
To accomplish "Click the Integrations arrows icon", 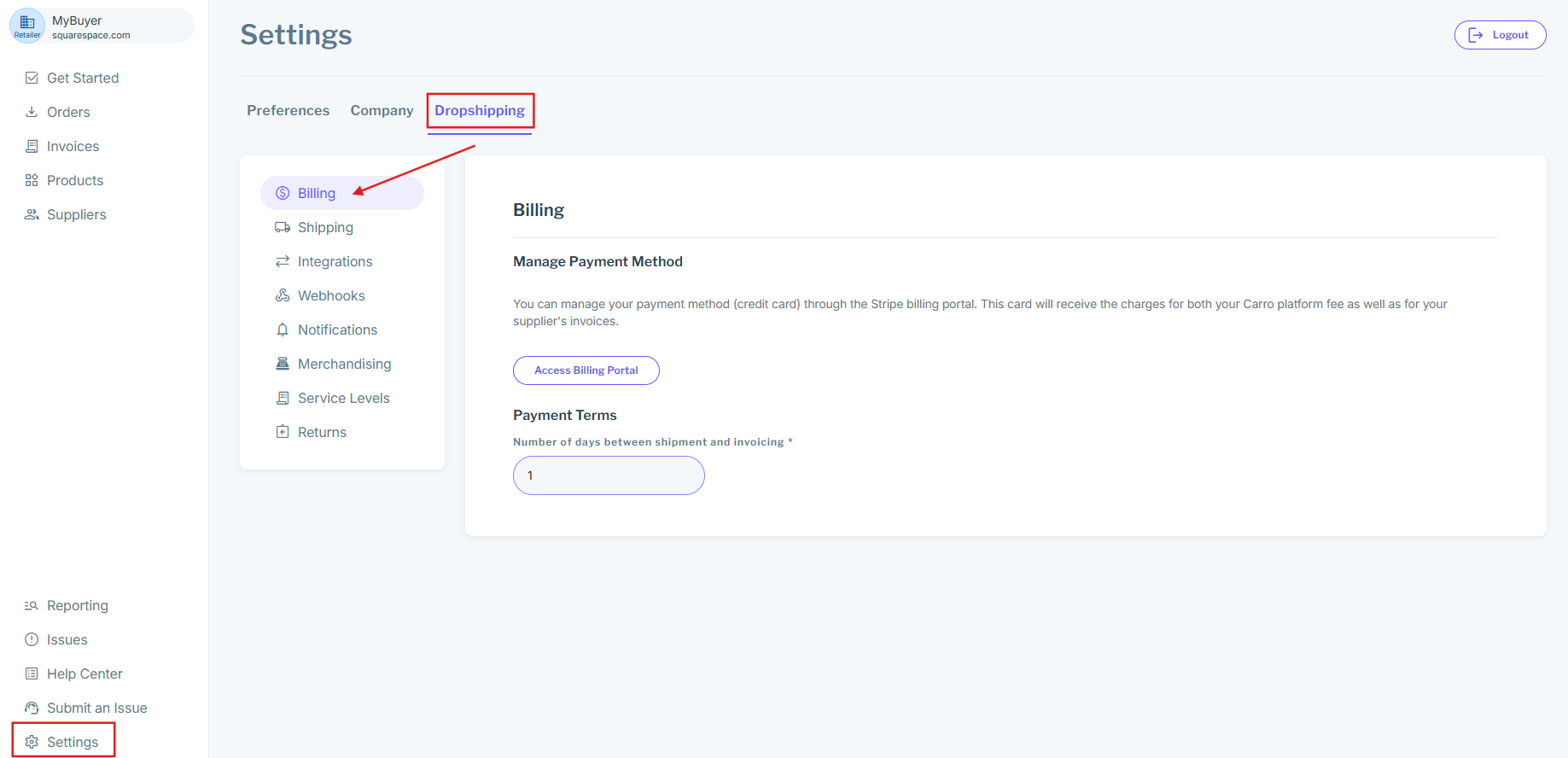I will [x=283, y=261].
